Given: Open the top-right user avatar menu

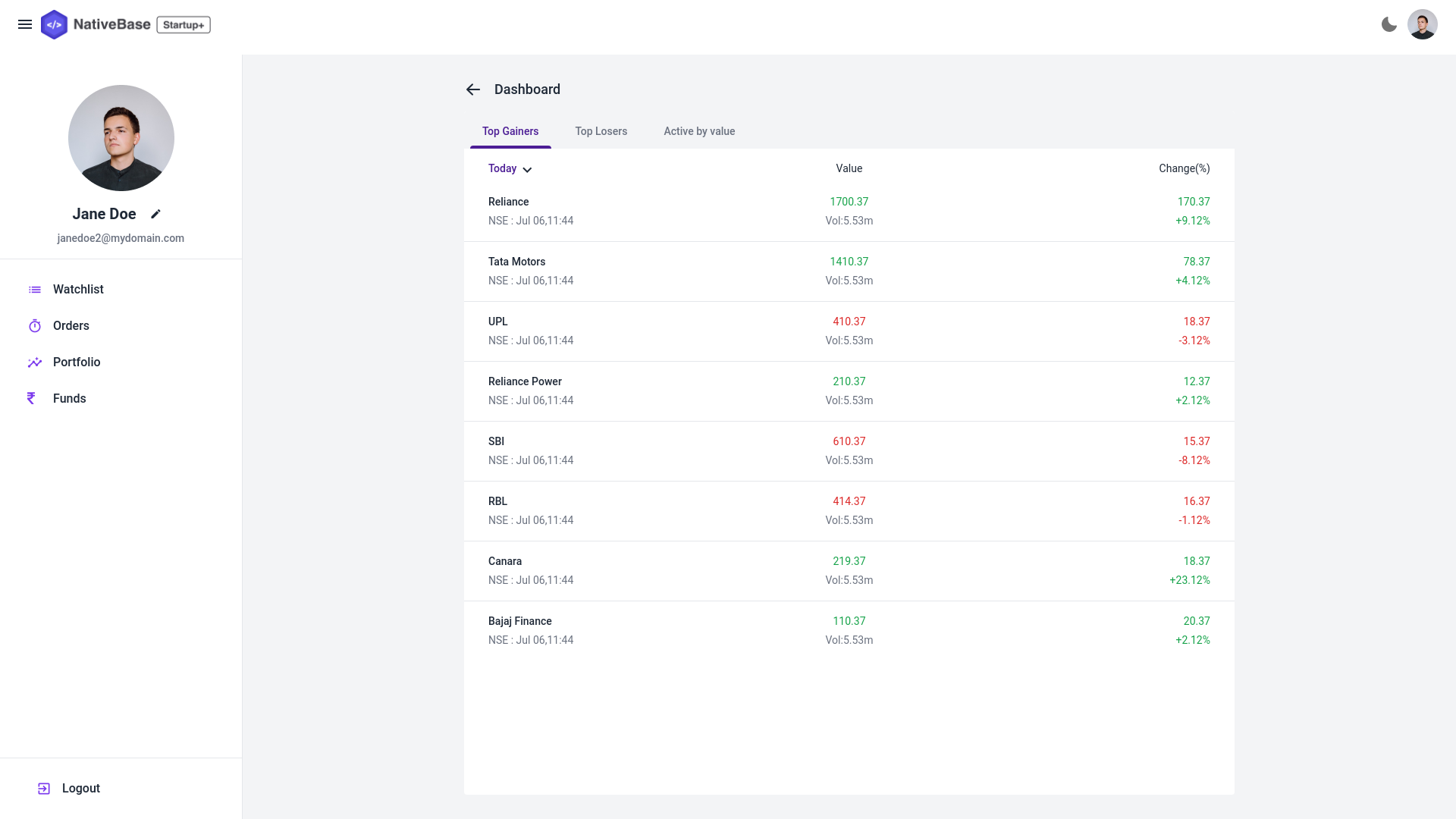Looking at the screenshot, I should (x=1423, y=24).
